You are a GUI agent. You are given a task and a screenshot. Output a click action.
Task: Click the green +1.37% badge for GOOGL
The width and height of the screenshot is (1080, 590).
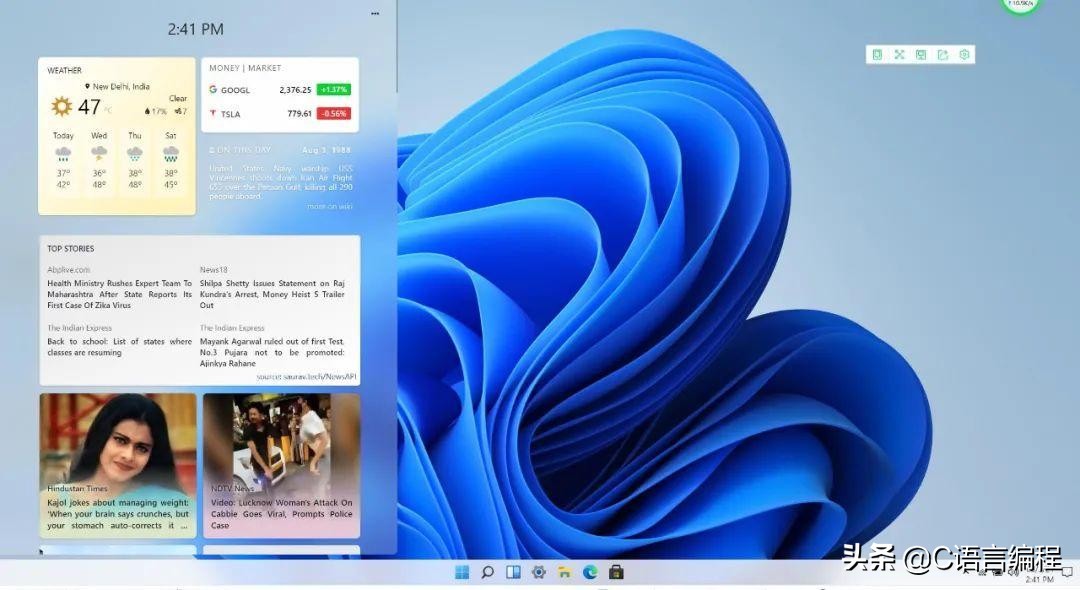[333, 89]
